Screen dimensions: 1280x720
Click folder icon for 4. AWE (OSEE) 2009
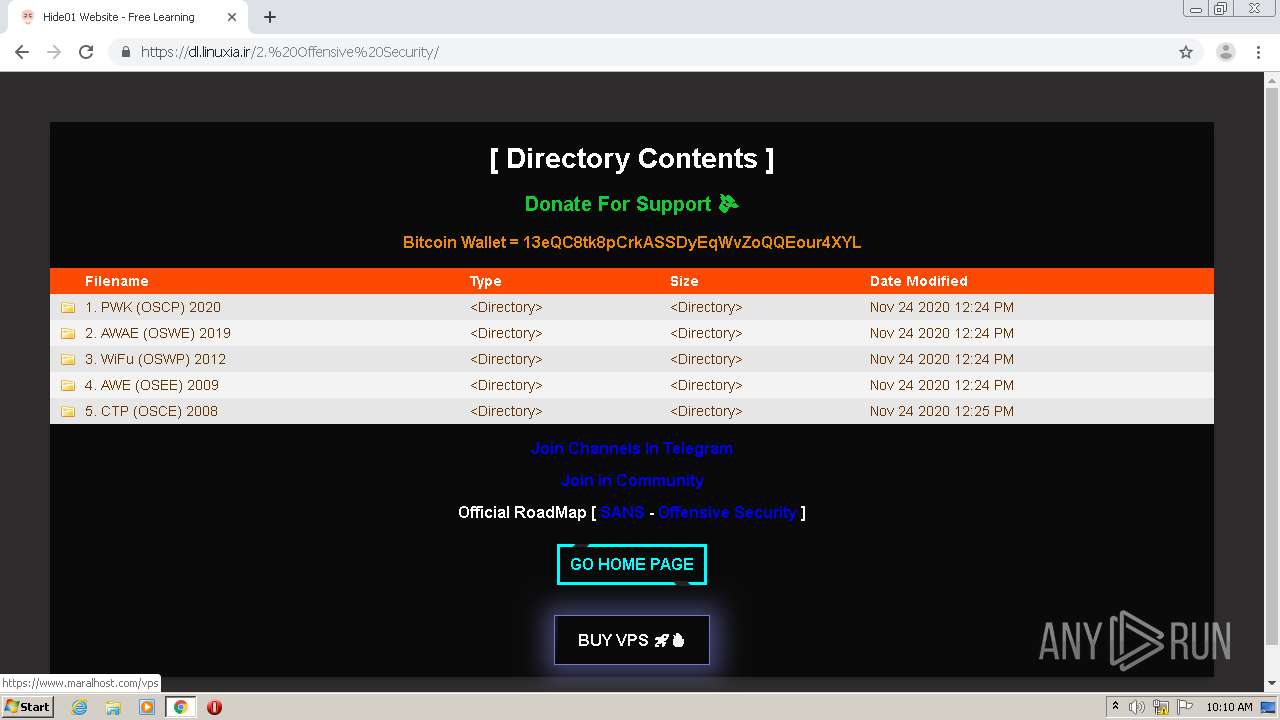point(68,385)
